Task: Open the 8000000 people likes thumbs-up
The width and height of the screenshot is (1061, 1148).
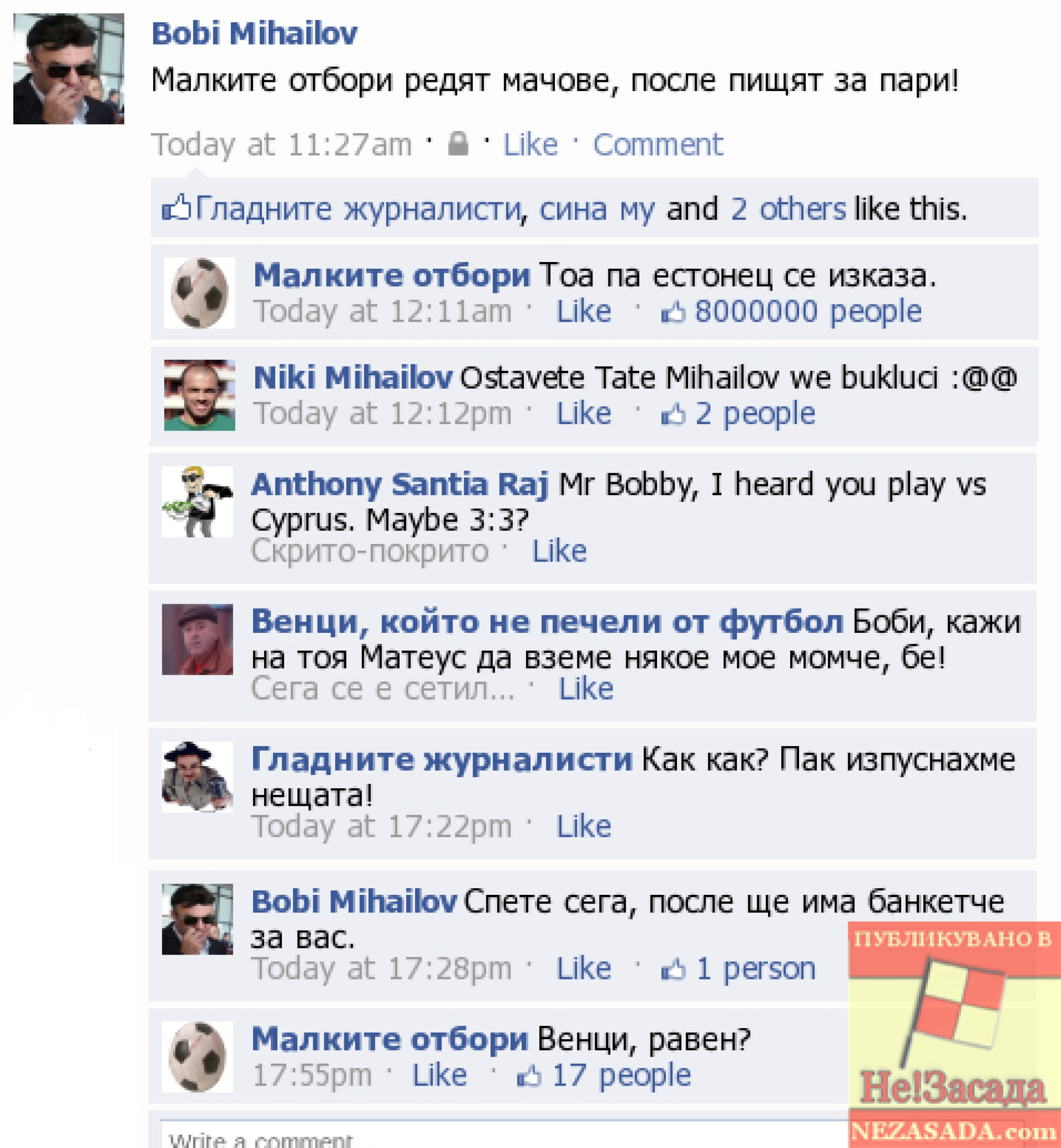Action: point(673,313)
